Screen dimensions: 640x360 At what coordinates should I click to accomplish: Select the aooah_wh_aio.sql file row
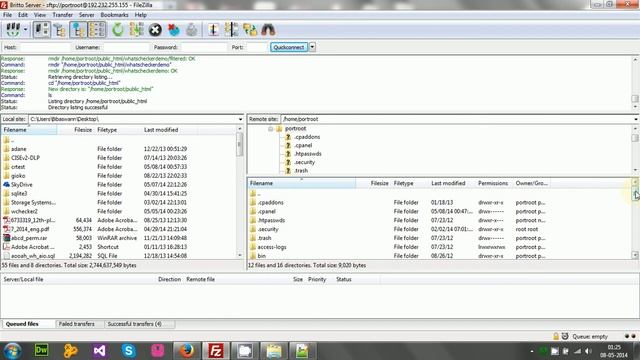(118, 256)
